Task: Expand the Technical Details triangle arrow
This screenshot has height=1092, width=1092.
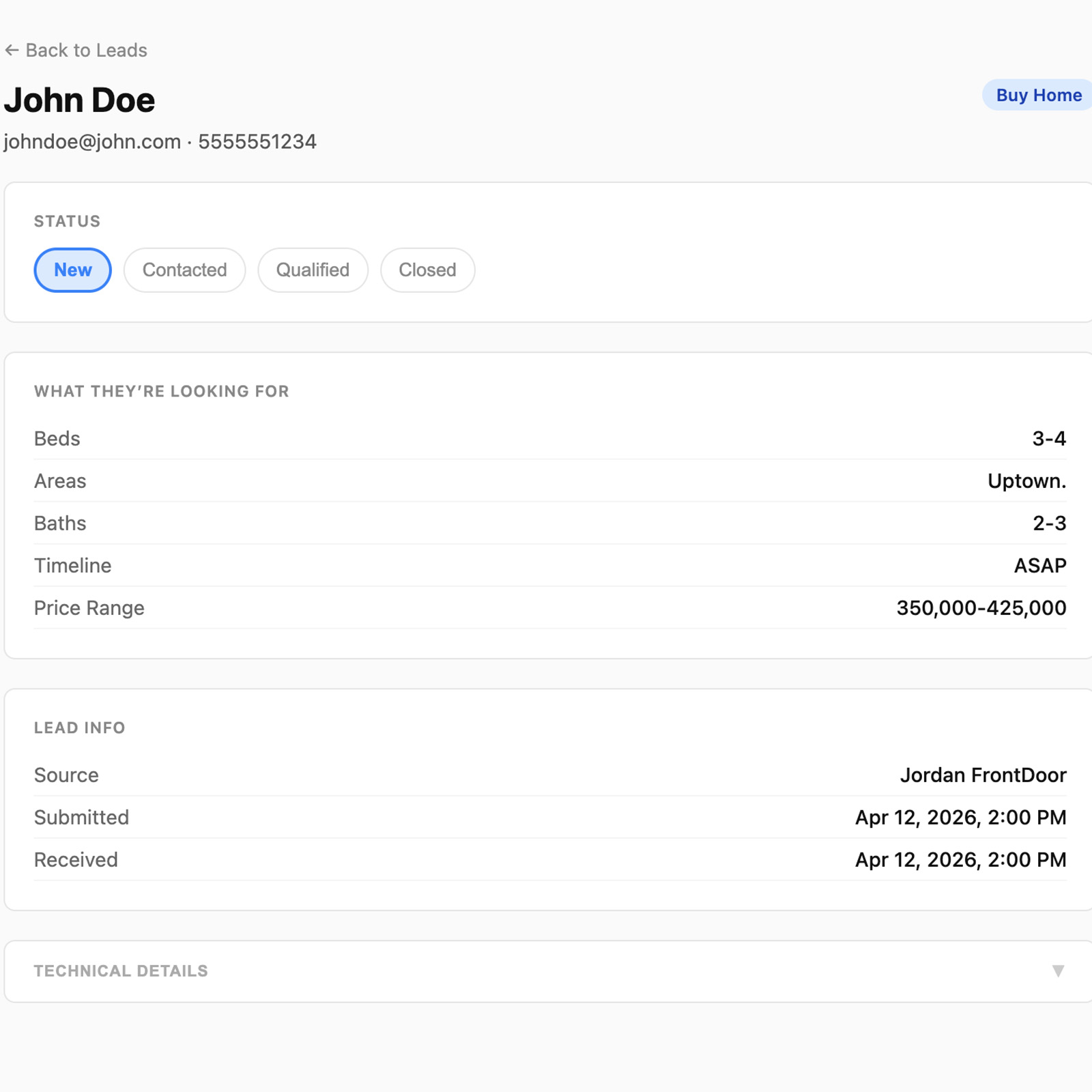Action: point(1058,971)
